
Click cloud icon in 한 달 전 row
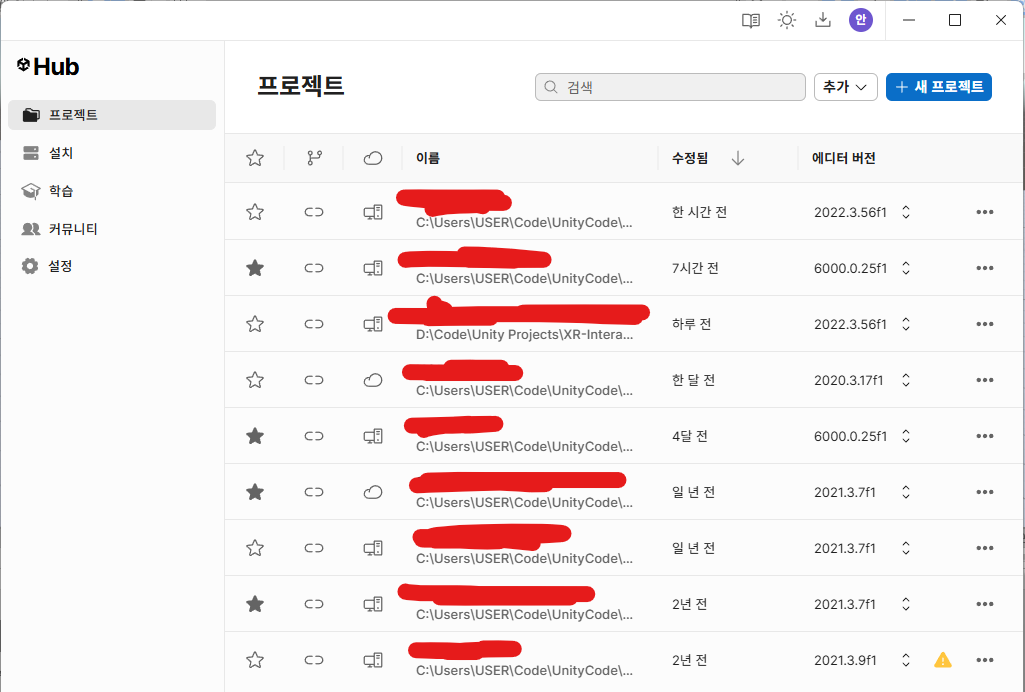(x=373, y=380)
